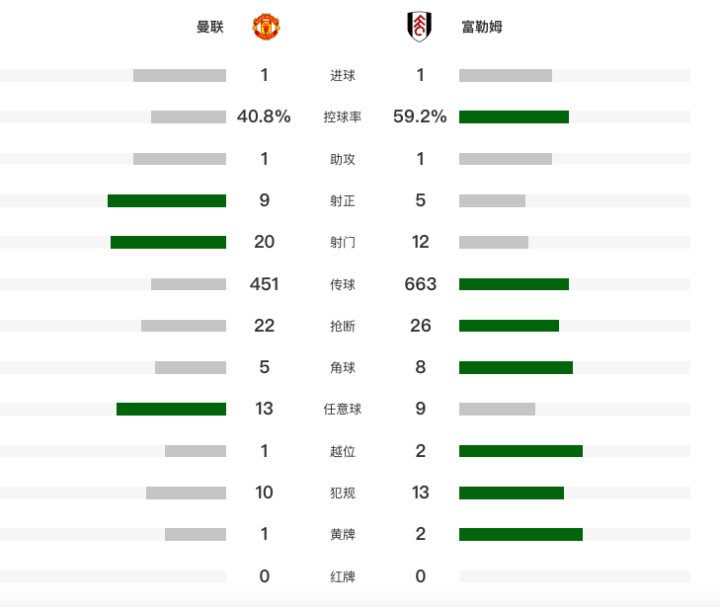Select the 控球率 stat label

click(x=343, y=117)
